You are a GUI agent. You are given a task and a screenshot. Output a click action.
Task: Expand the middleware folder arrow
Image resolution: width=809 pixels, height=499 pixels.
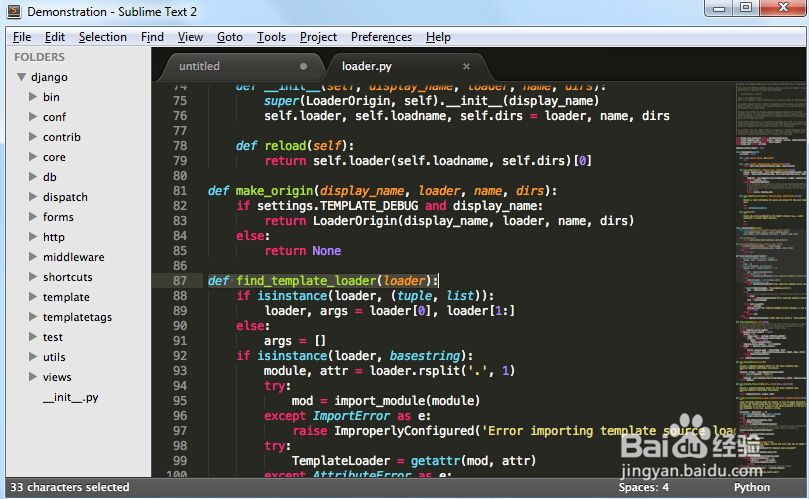click(33, 256)
